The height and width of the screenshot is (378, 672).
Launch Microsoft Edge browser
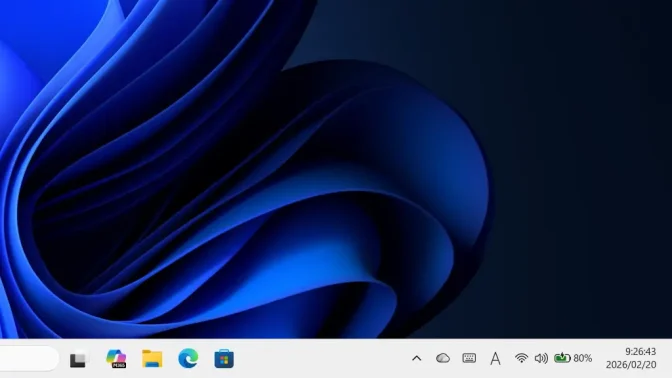pyautogui.click(x=188, y=358)
